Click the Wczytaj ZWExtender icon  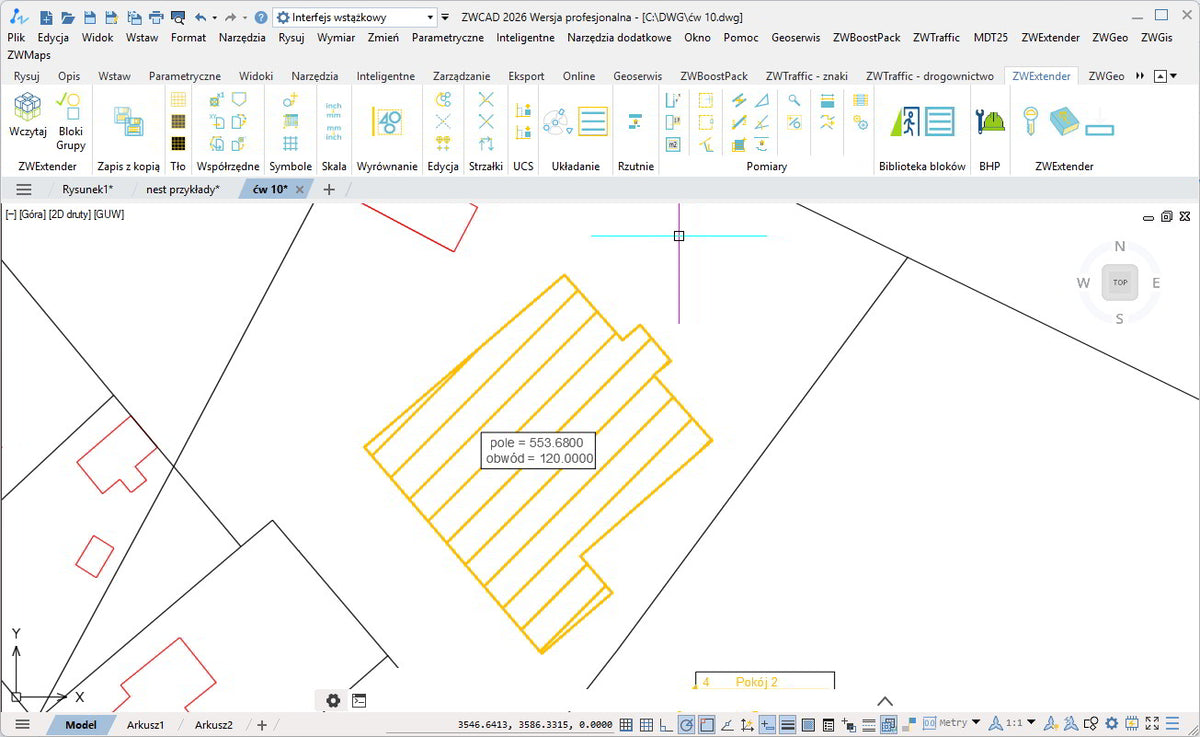click(x=27, y=115)
